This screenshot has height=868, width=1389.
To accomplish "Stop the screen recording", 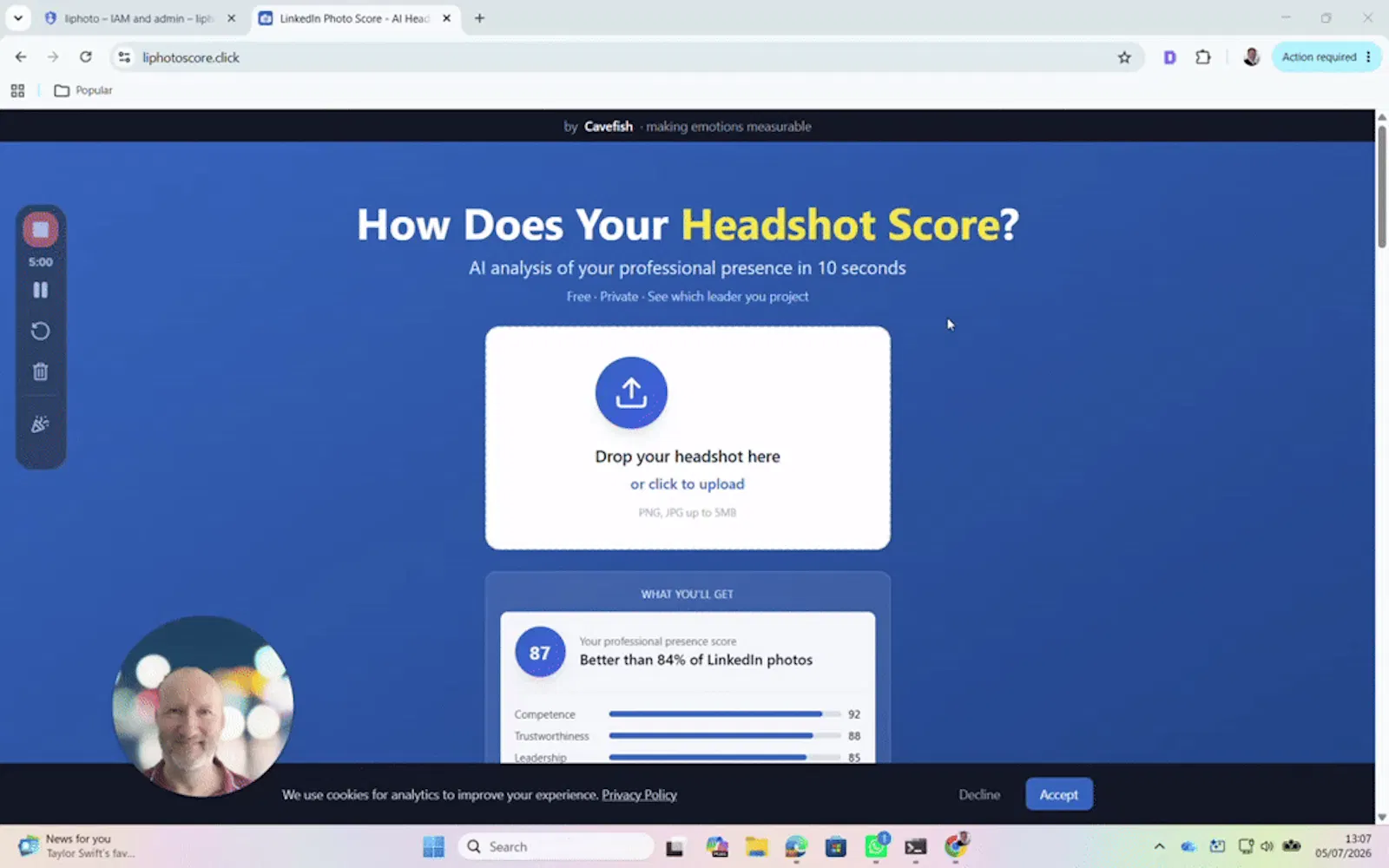I will [x=40, y=229].
